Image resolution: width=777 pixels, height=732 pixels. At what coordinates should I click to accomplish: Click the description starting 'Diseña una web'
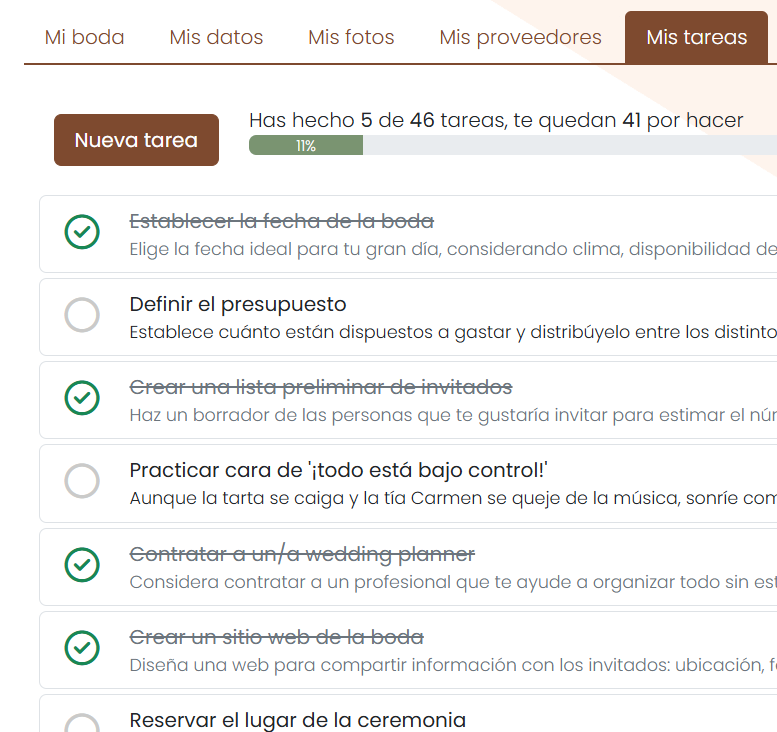coord(453,665)
